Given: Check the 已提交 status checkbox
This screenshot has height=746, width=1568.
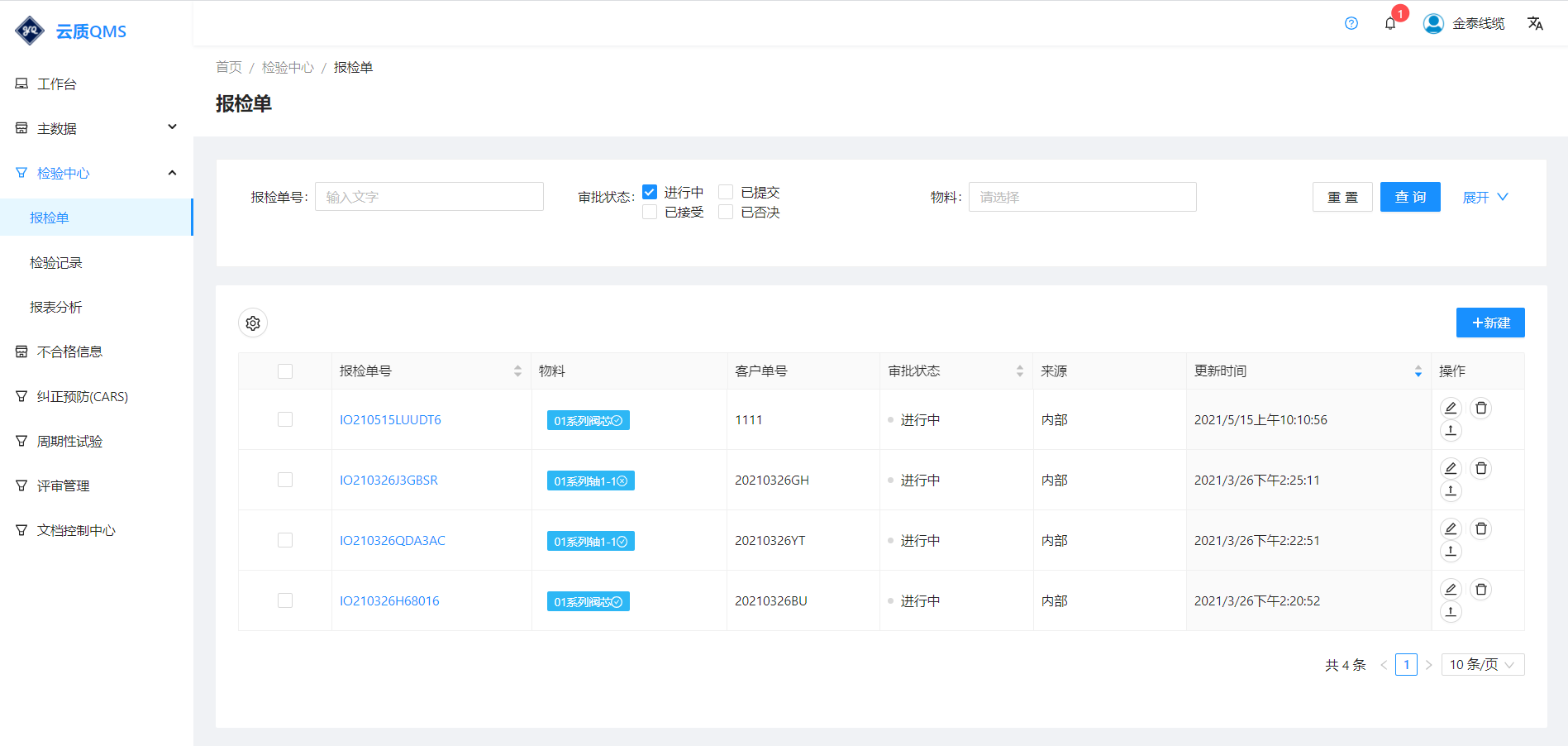Looking at the screenshot, I should (726, 192).
